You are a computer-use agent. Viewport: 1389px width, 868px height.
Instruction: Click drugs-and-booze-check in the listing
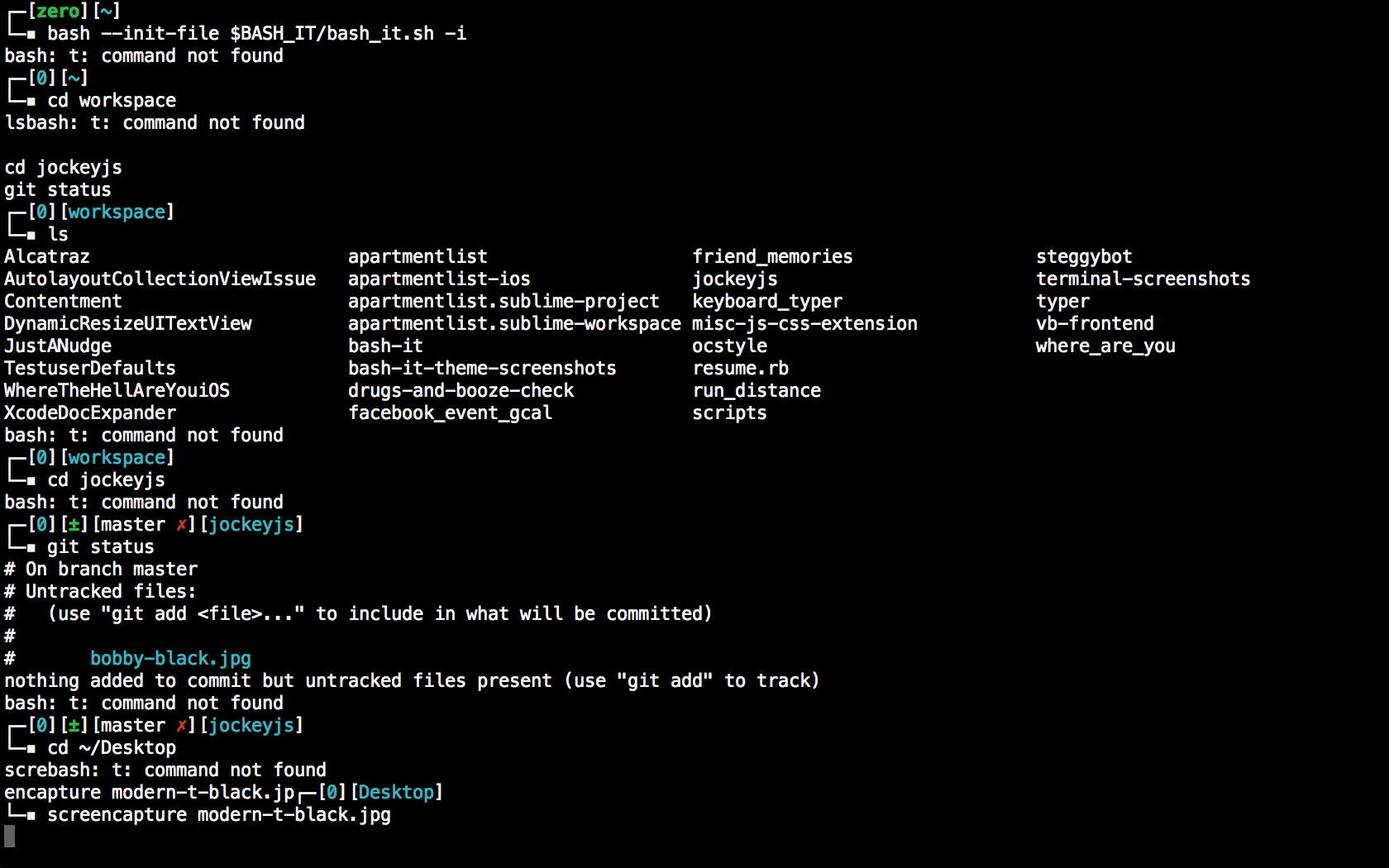(x=461, y=391)
